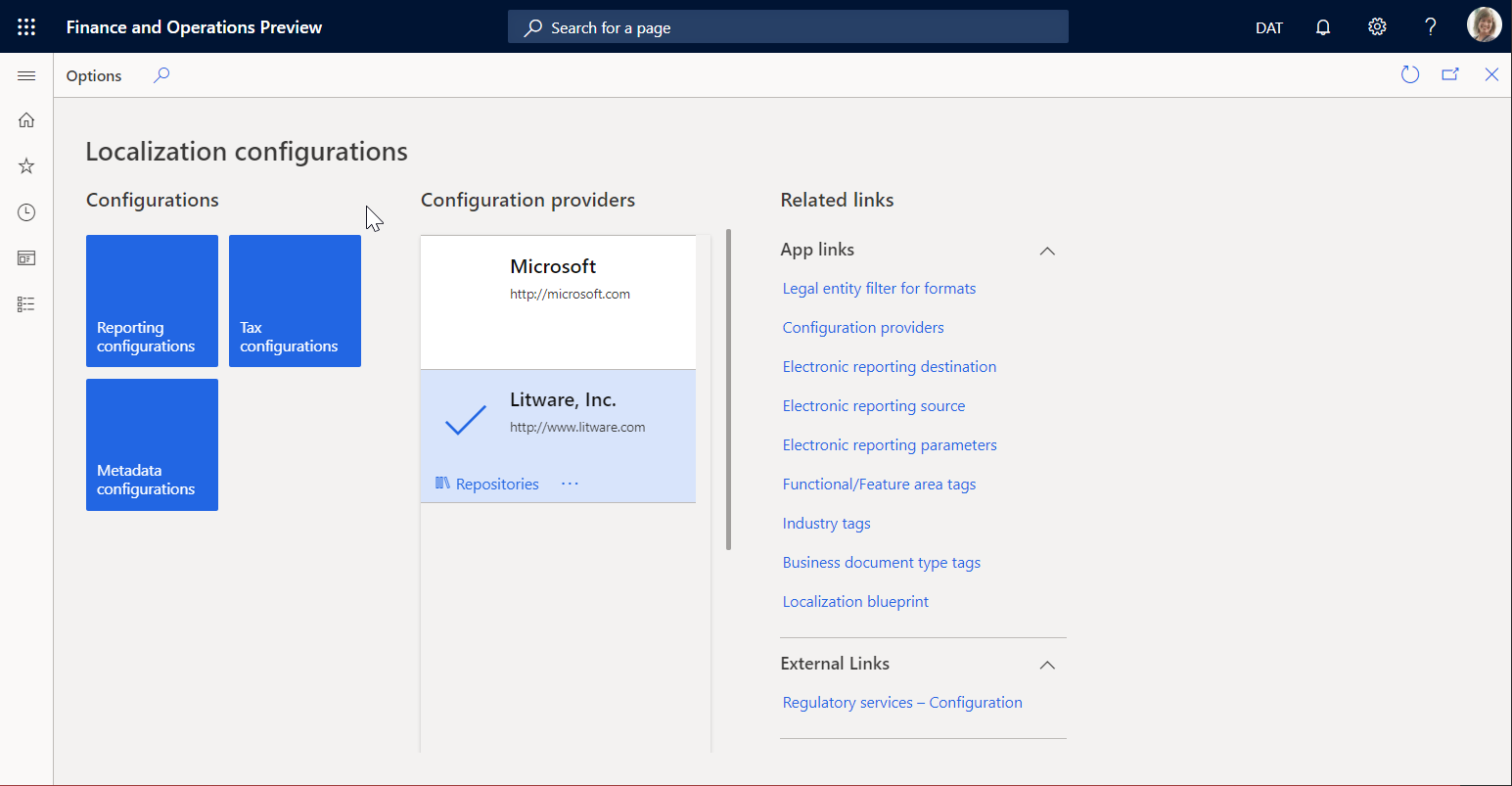Open the Configuration providers link
The image size is (1512, 786).
pos(863,327)
